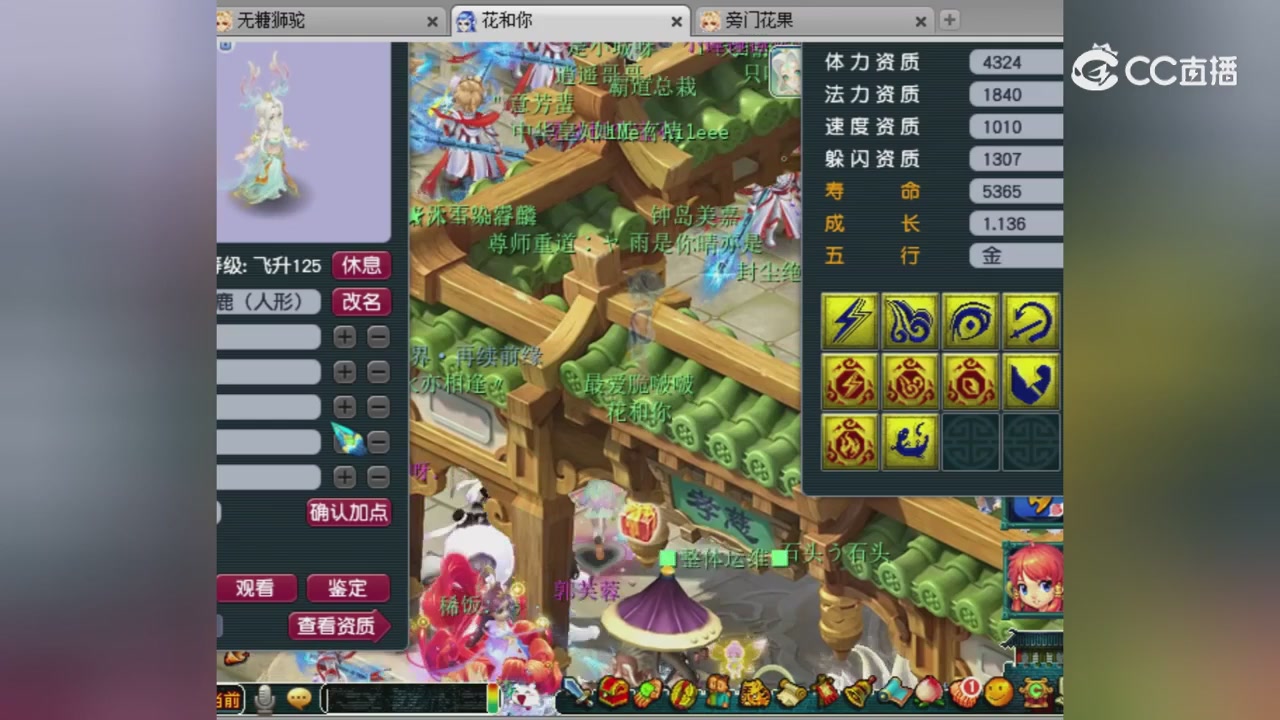This screenshot has width=1280, height=720.
Task: Decrease the fifth attribute with minus
Action: [378, 477]
